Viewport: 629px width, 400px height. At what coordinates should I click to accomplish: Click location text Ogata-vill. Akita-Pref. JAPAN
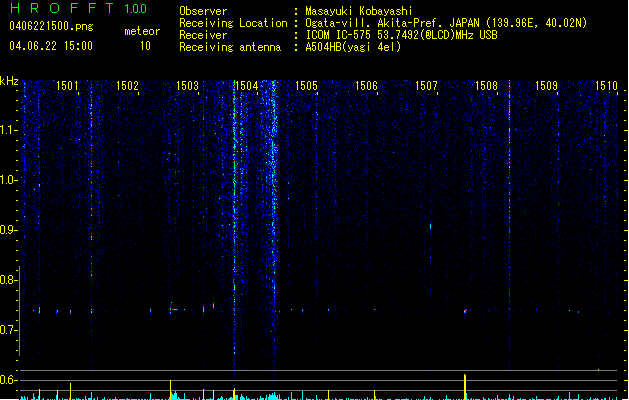(392, 23)
